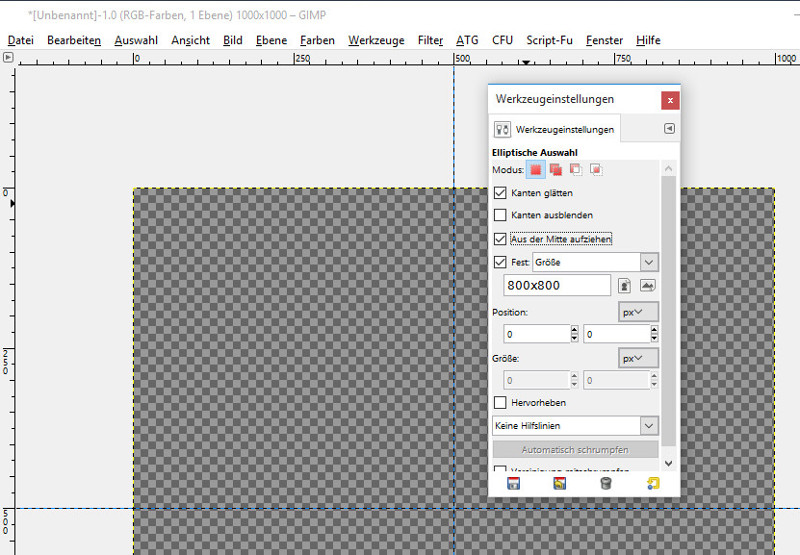Enable the Kanten ausblenden checkbox
This screenshot has height=555, width=800.
(501, 215)
